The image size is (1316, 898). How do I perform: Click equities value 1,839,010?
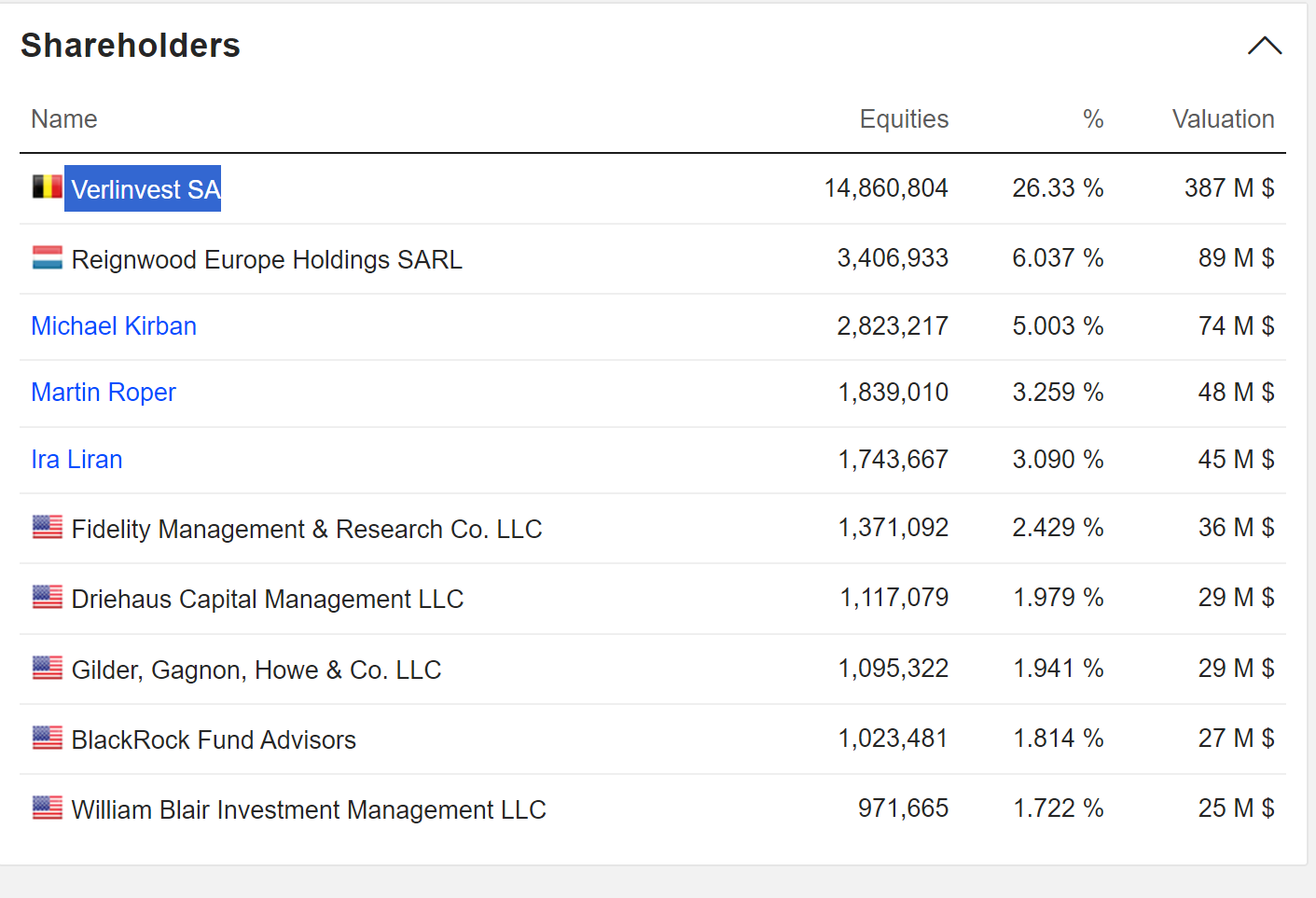coord(893,392)
